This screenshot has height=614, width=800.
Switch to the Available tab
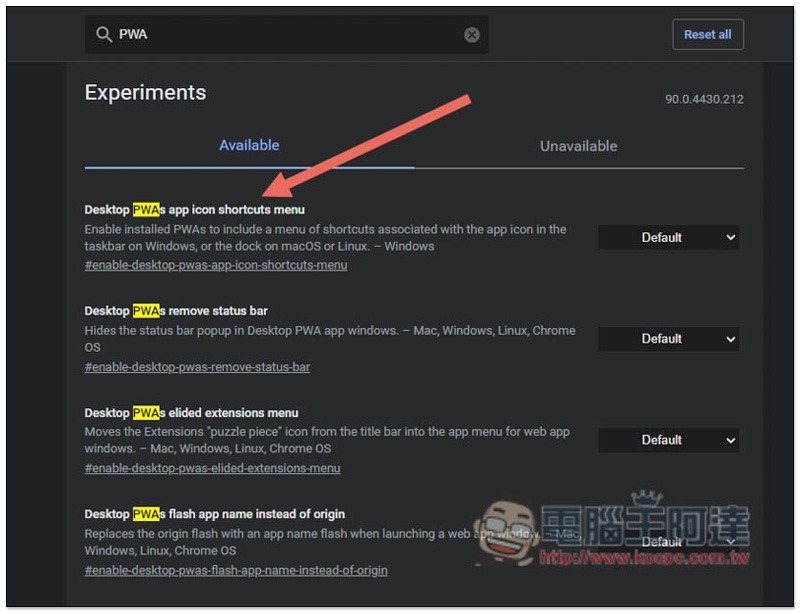point(249,145)
